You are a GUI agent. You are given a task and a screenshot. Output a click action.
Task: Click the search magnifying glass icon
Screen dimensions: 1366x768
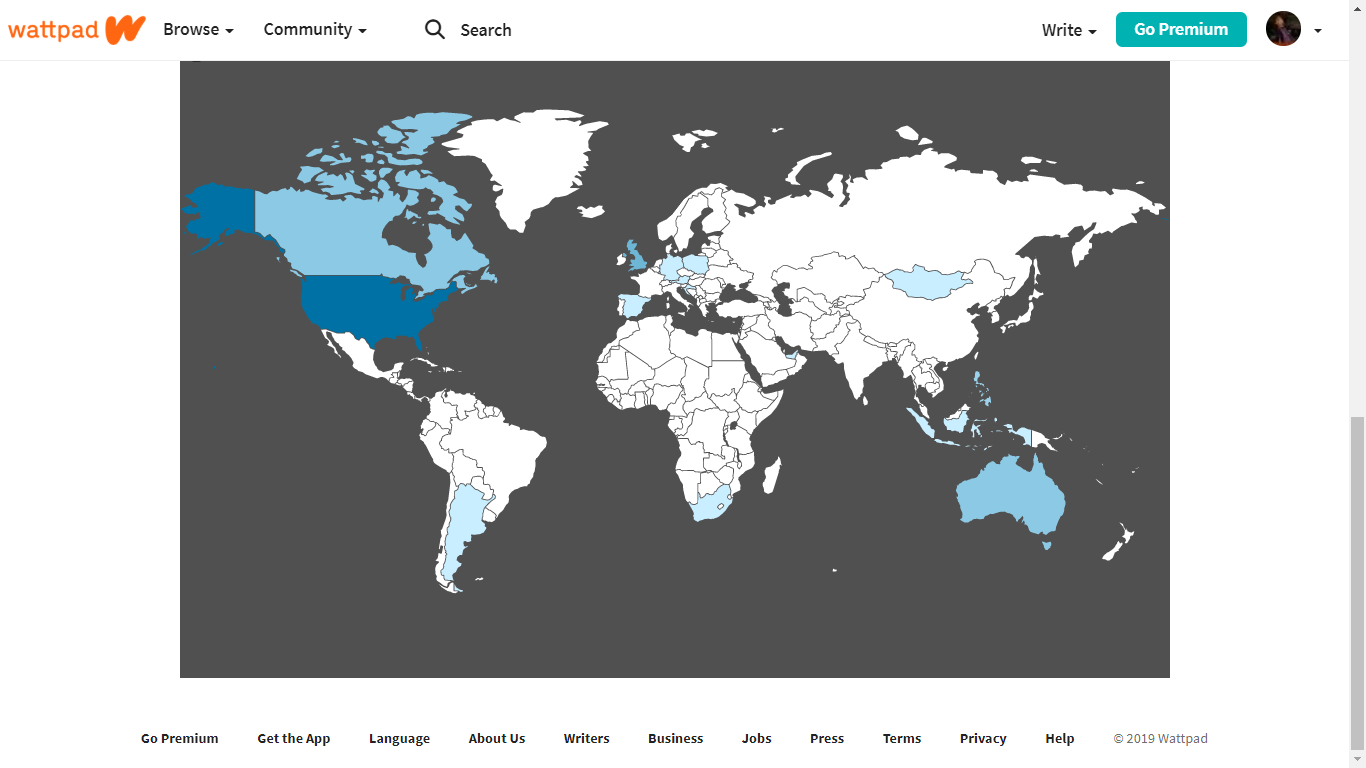coord(434,30)
